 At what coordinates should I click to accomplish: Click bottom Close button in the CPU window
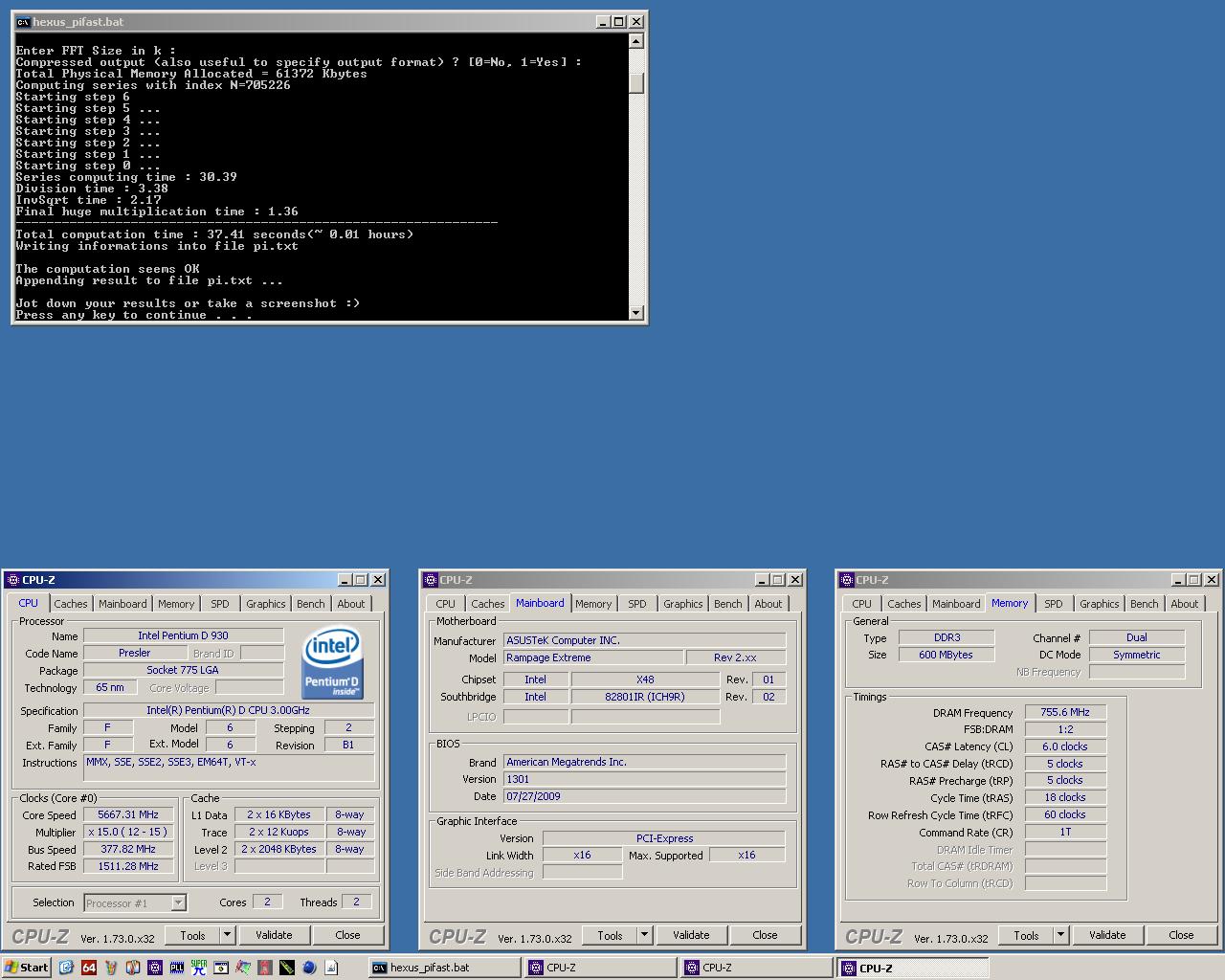(348, 935)
